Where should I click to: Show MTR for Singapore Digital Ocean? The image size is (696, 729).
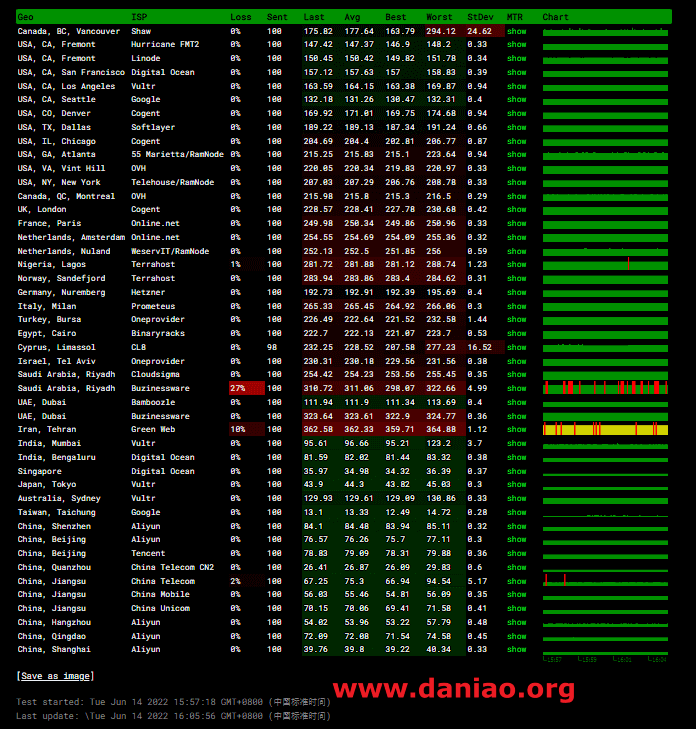[517, 471]
